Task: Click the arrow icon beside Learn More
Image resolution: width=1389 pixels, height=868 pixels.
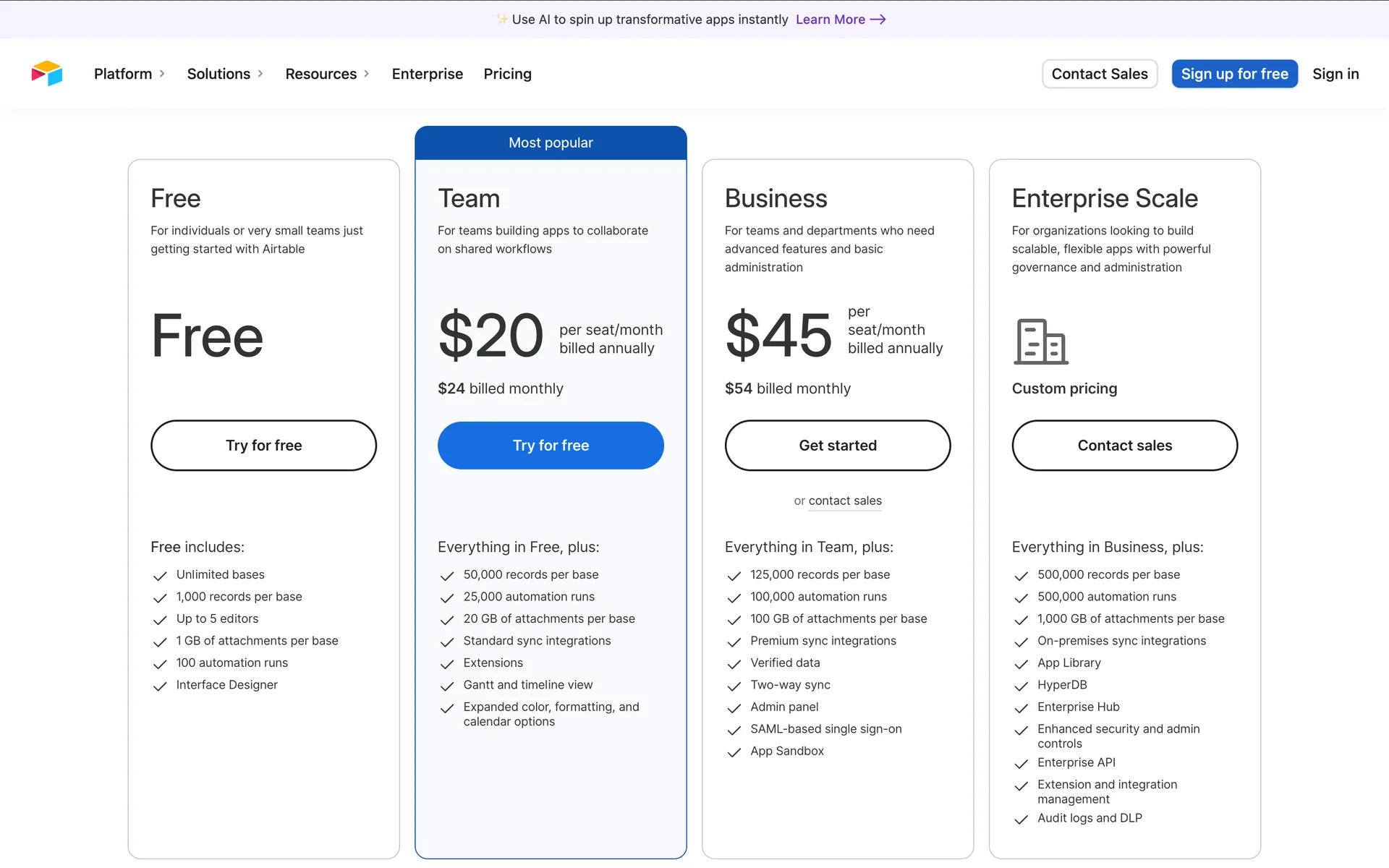Action: [878, 20]
